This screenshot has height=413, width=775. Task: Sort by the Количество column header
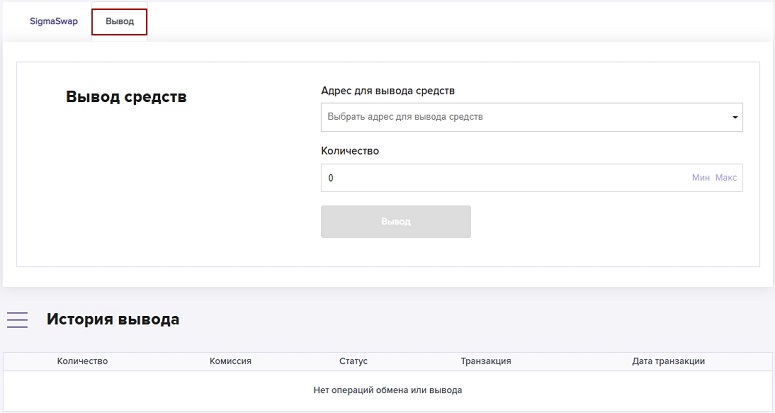click(x=82, y=361)
